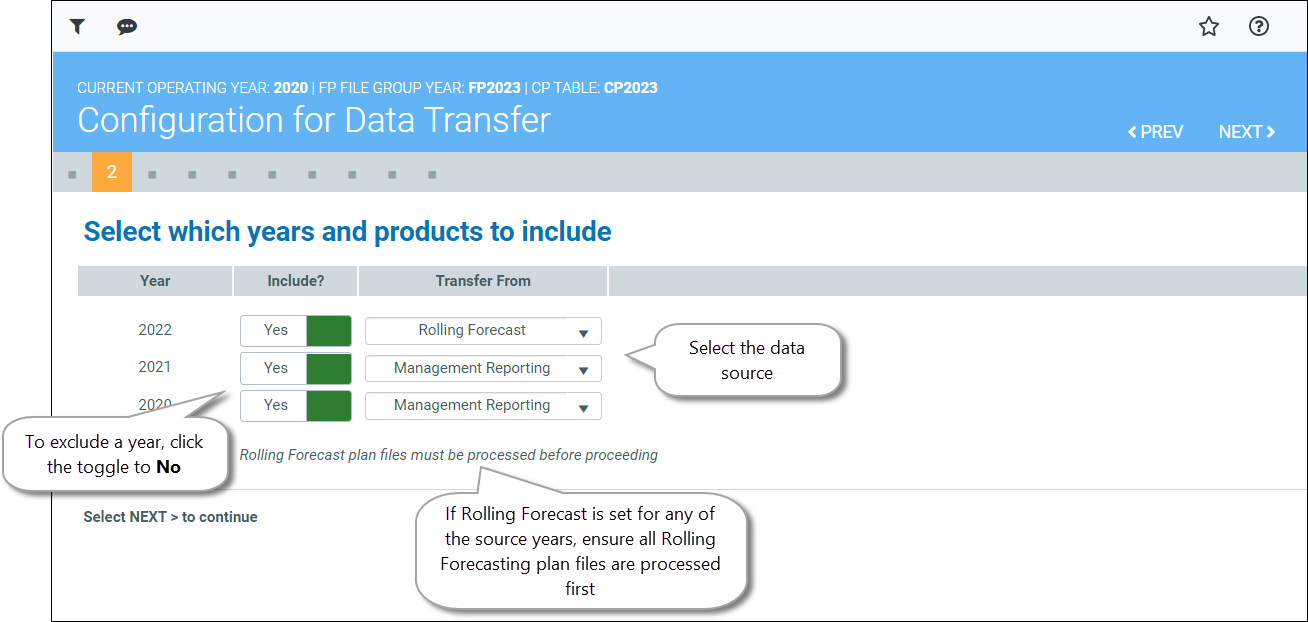Toggle the 2022 Include switch
Viewport: 1308px width, 622px height.
(x=296, y=331)
